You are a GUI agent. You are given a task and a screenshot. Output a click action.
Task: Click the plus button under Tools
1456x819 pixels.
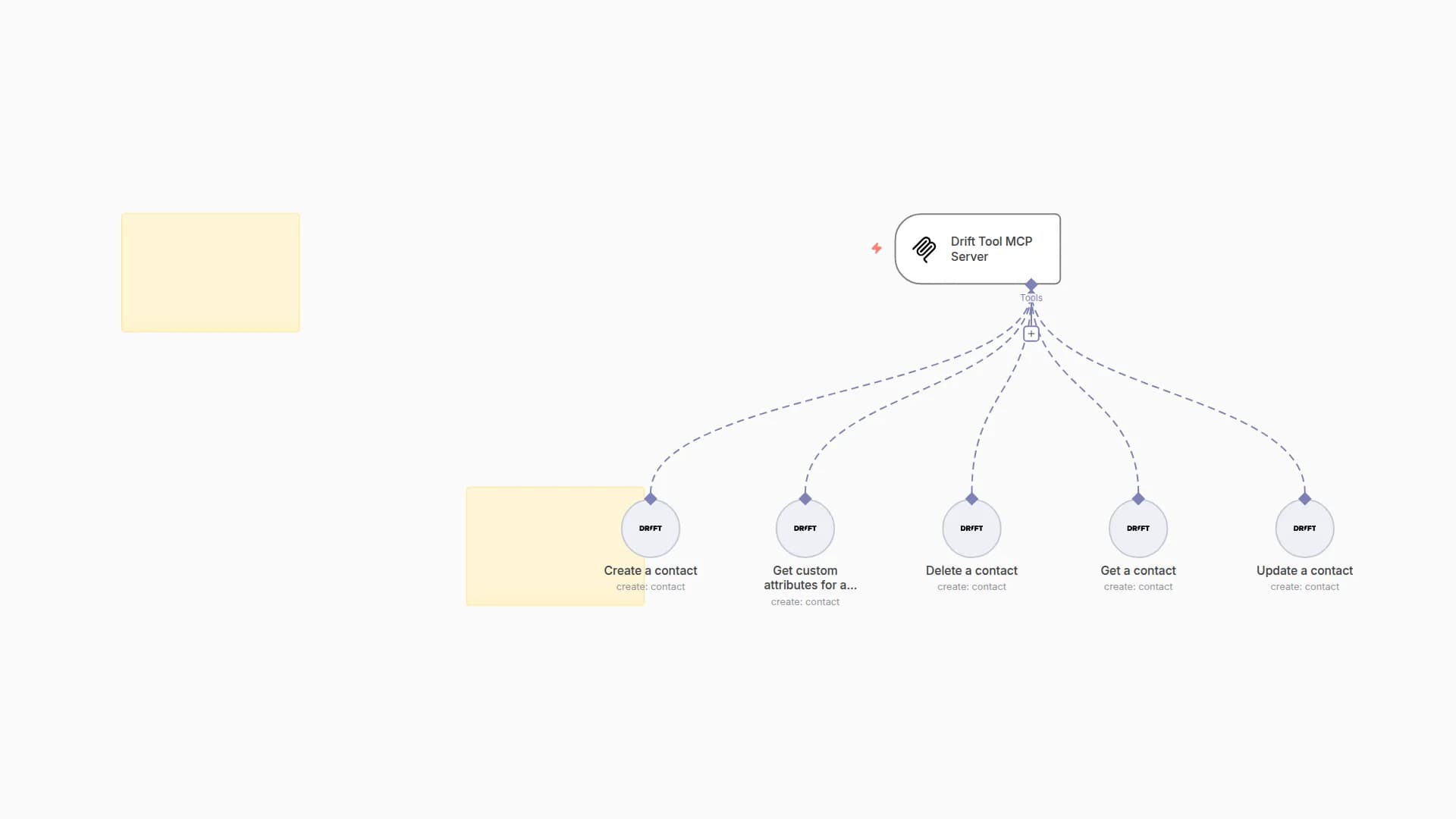1031,334
